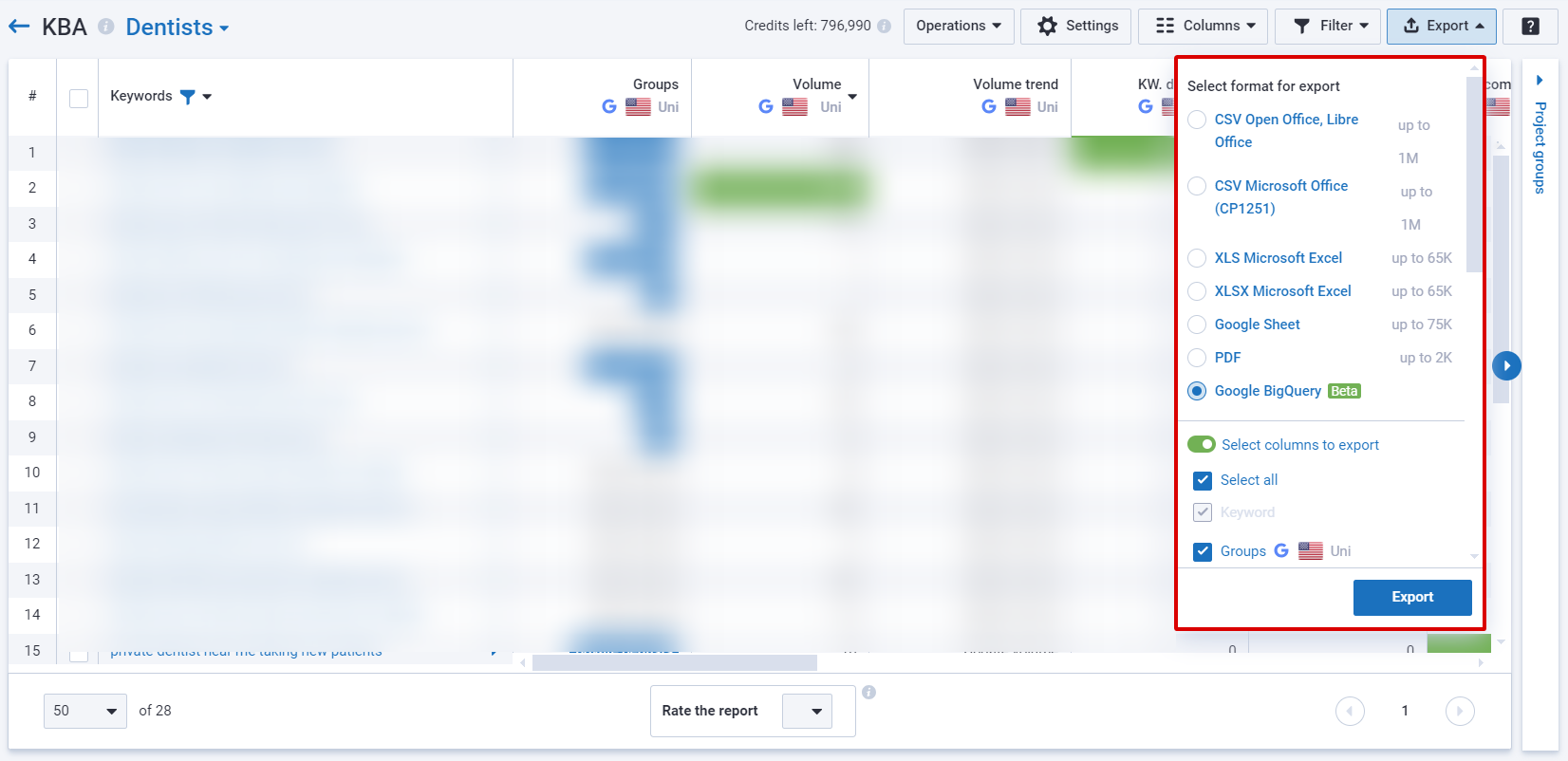Choose the PDF export format option
1568x761 pixels.
pos(1198,358)
